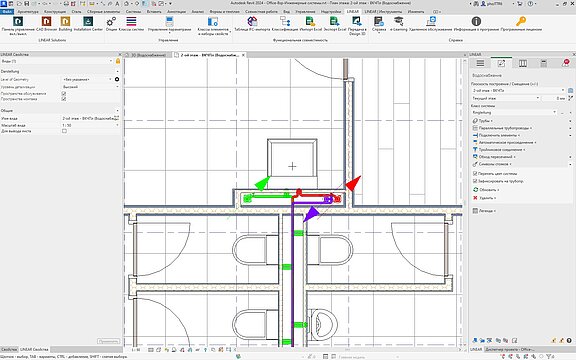Toggle 'Для вывода листа' checkbox
The height and width of the screenshot is (360, 576).
point(64,131)
